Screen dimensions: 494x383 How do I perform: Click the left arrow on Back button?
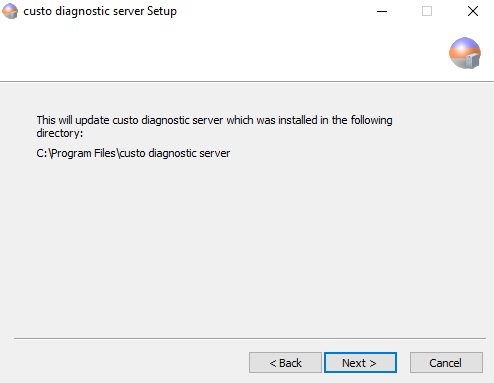[273, 363]
